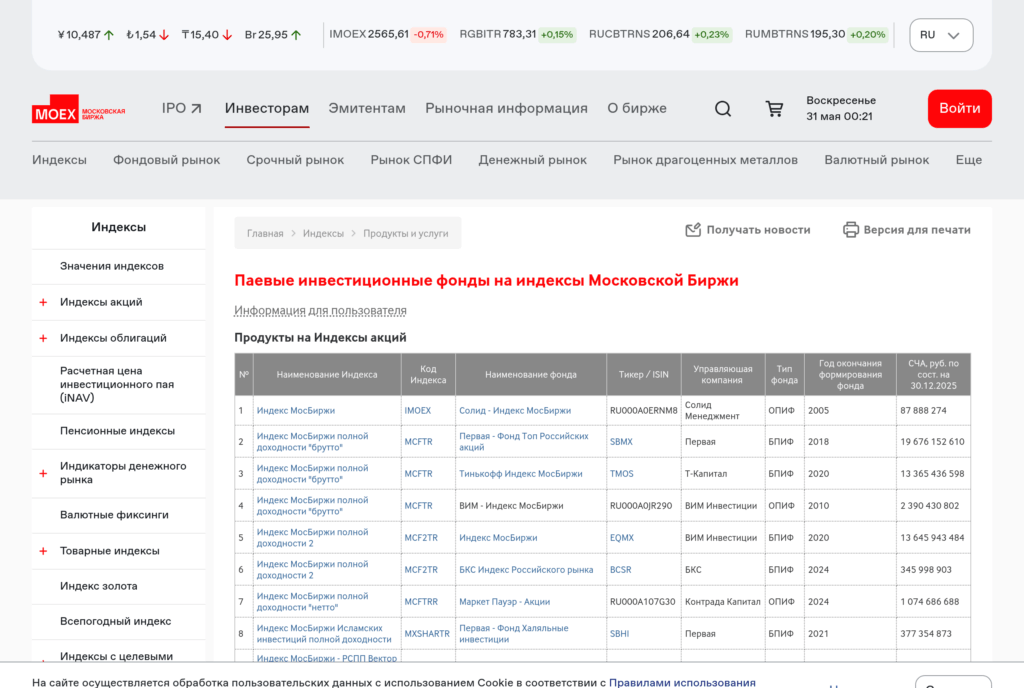Click RGBITR ticker quote in top bar
The width and height of the screenshot is (1024, 688).
tap(517, 34)
